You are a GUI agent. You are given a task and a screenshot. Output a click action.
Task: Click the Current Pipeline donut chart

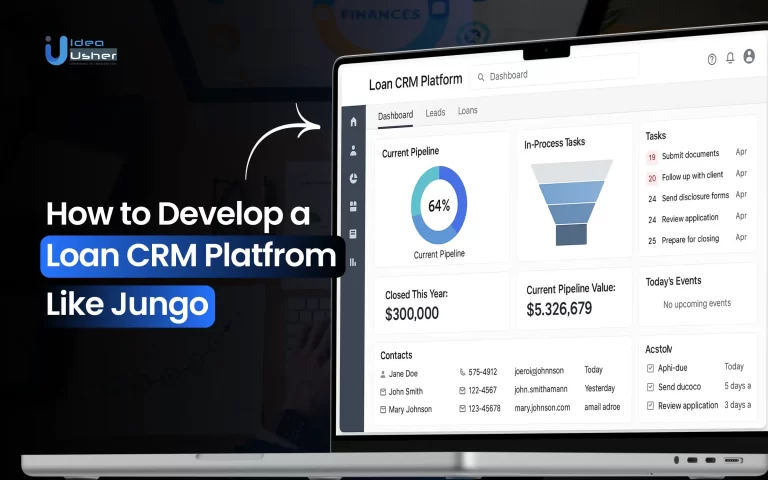coord(439,206)
